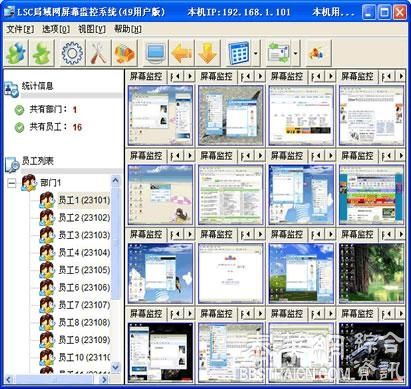Screen dimensions: 411x389
Task: Click the 统计信息 section icon
Action: [x=12, y=89]
